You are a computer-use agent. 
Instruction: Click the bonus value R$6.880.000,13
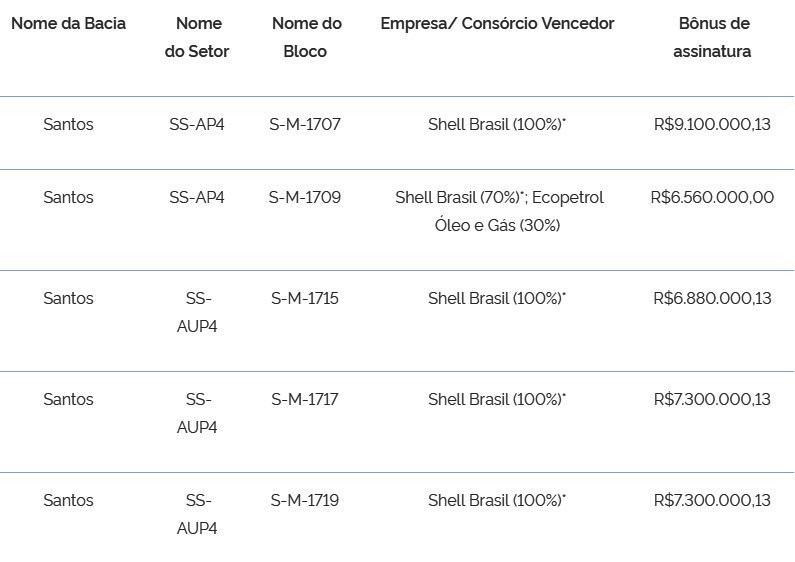pyautogui.click(x=712, y=298)
